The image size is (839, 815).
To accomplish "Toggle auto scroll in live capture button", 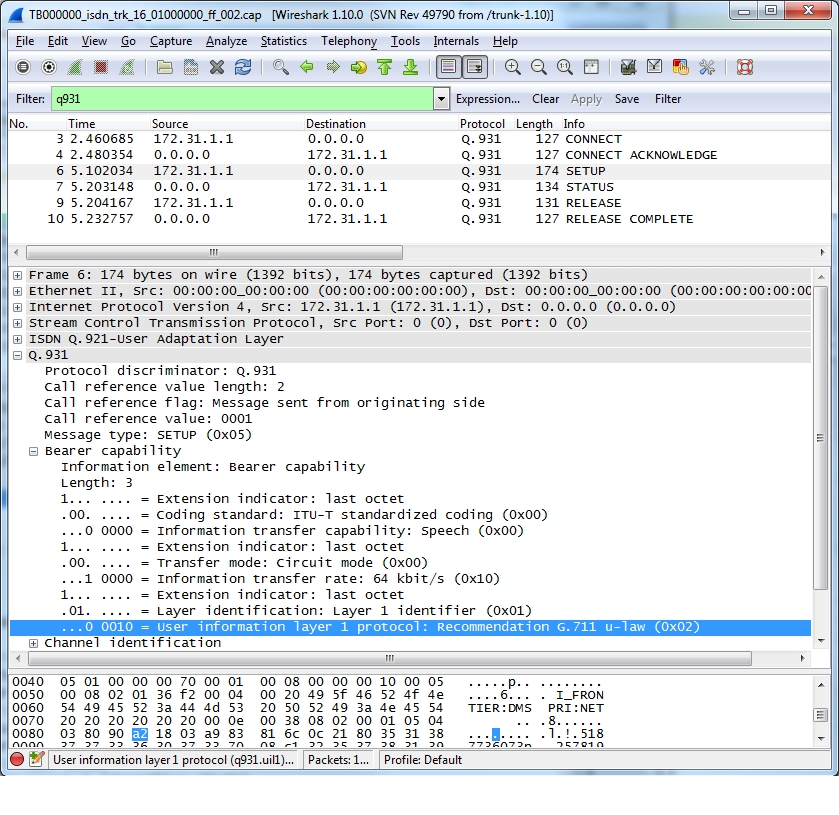I will (474, 67).
